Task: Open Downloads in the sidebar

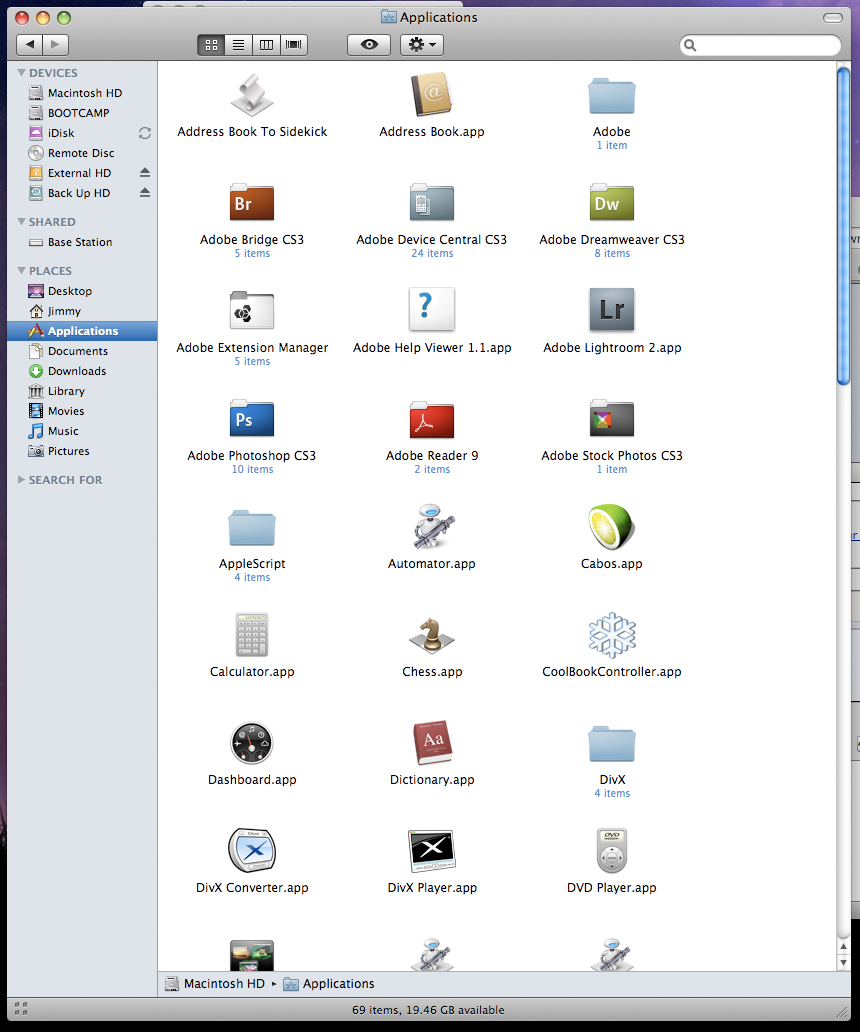Action: (x=82, y=371)
